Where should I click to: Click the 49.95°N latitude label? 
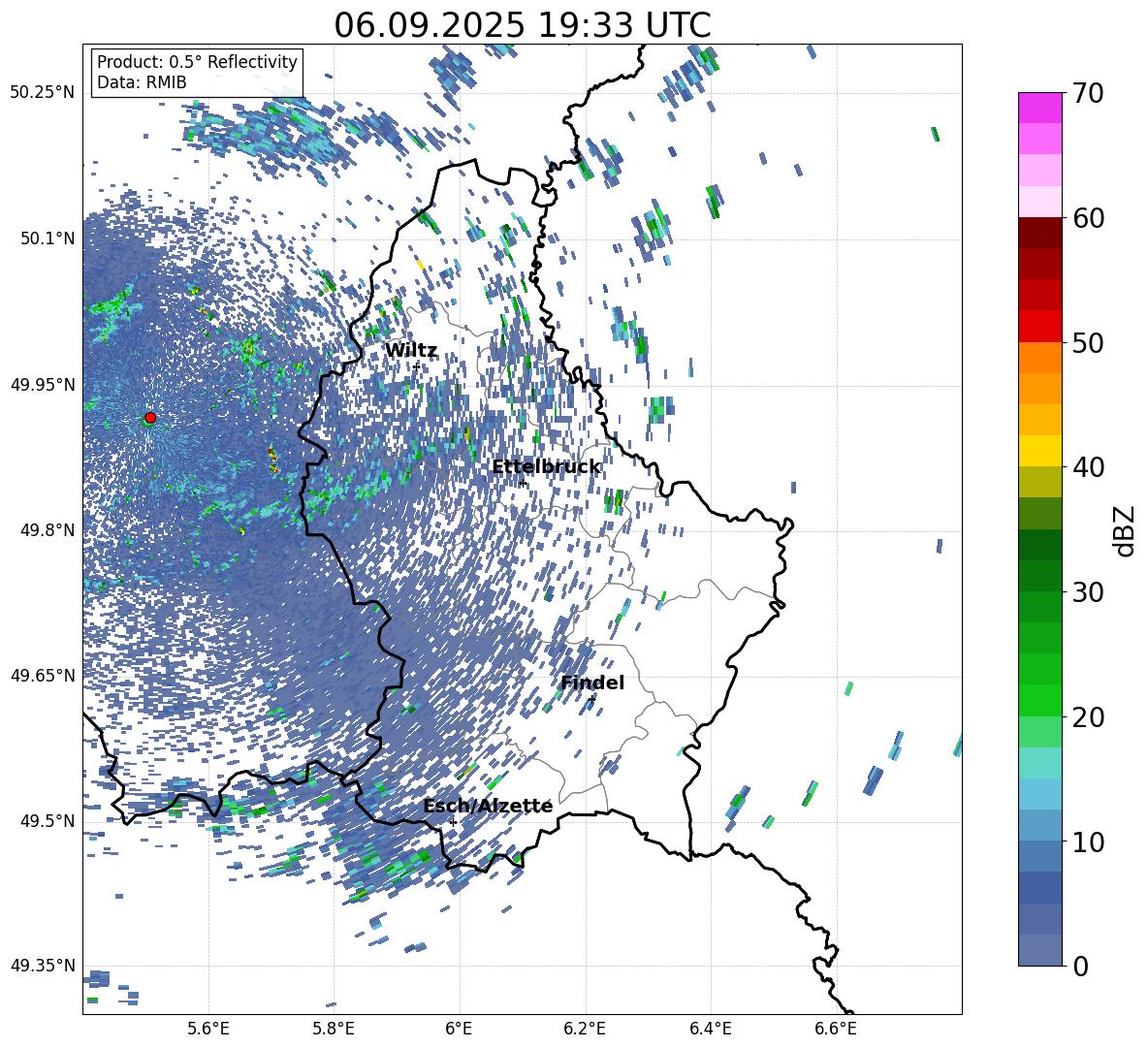click(43, 385)
